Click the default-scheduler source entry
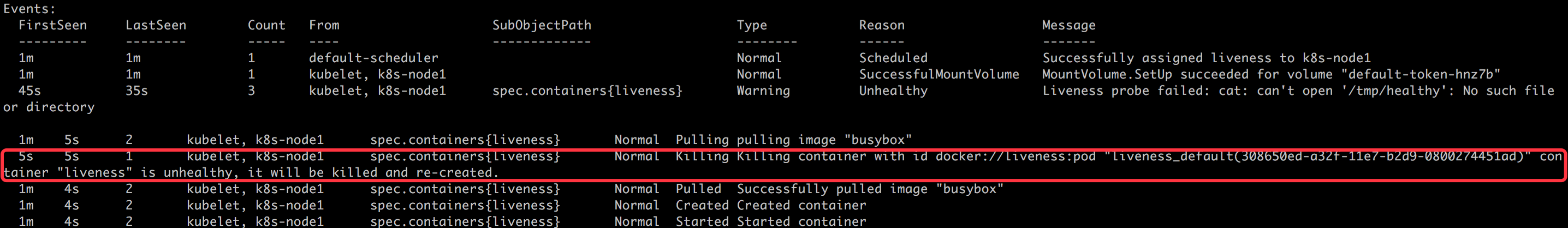Screen dimensions: 1568x228 tap(373, 58)
